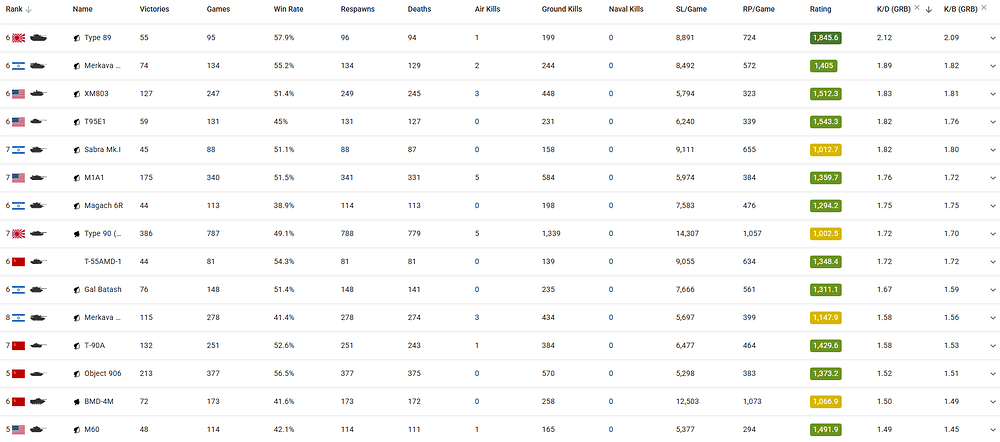Viewport: 1000px width, 442px height.
Task: Remove the K/B (GRB) column
Action: point(983,8)
